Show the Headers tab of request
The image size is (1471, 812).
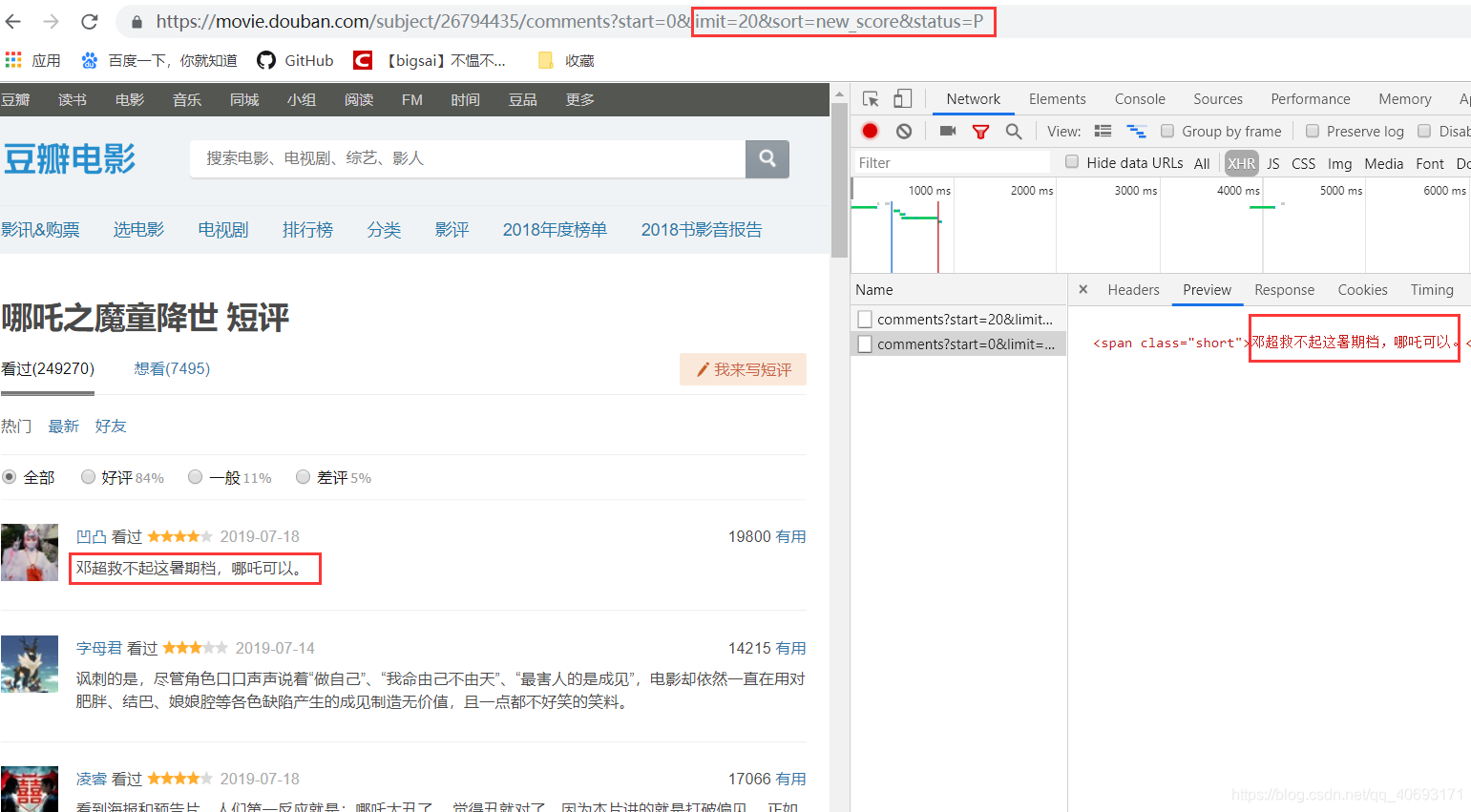(1133, 289)
